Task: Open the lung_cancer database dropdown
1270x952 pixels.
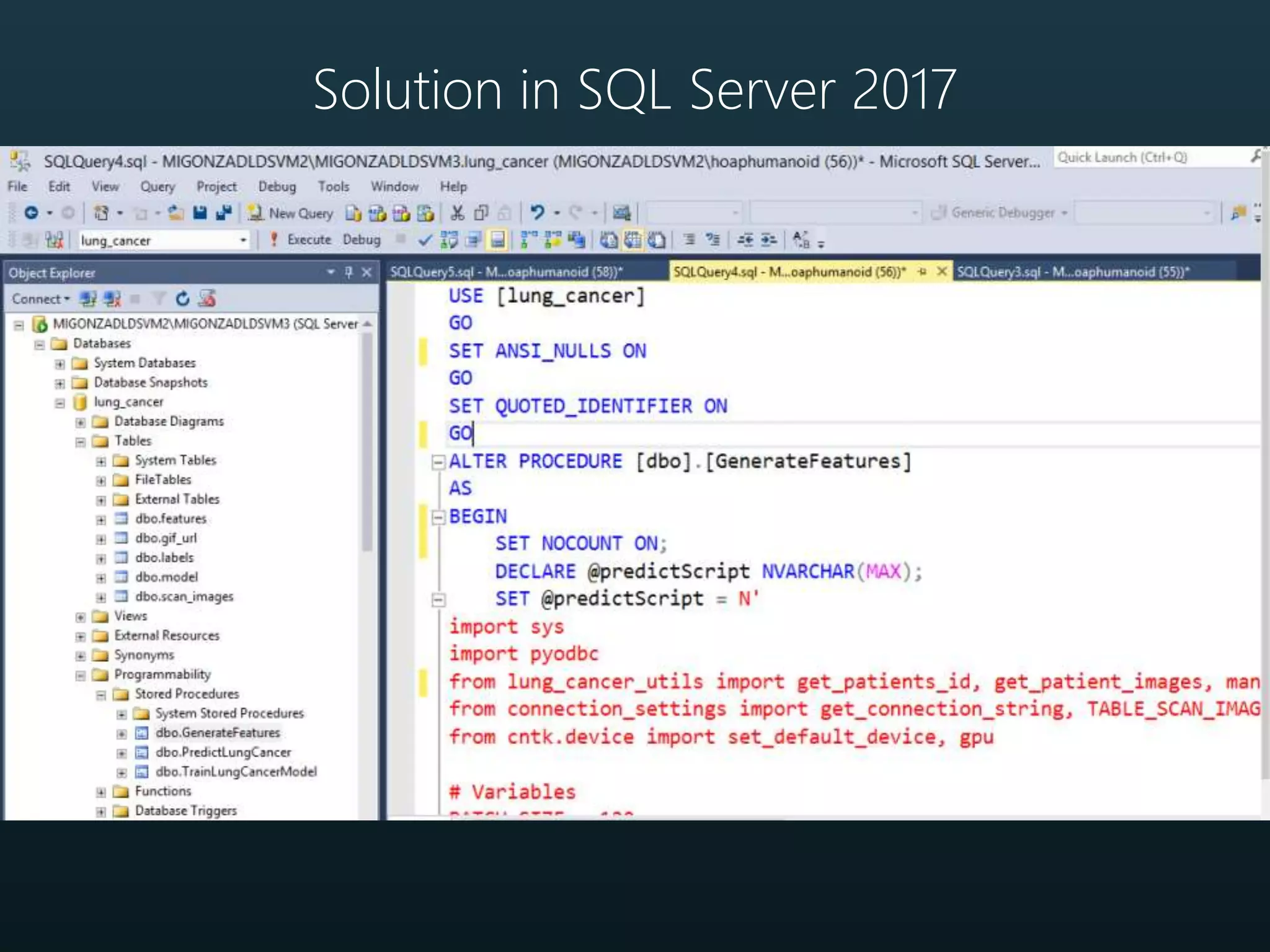Action: click(243, 240)
